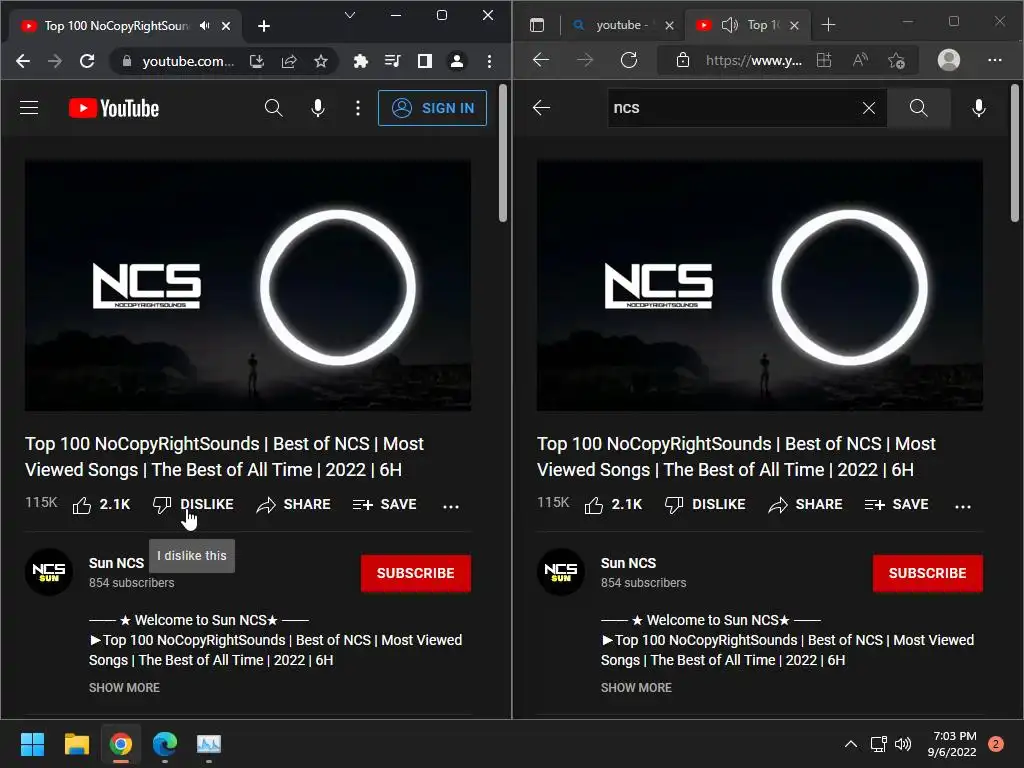Select Top 100 NoCopyRightSounds Chrome tab

tap(116, 25)
